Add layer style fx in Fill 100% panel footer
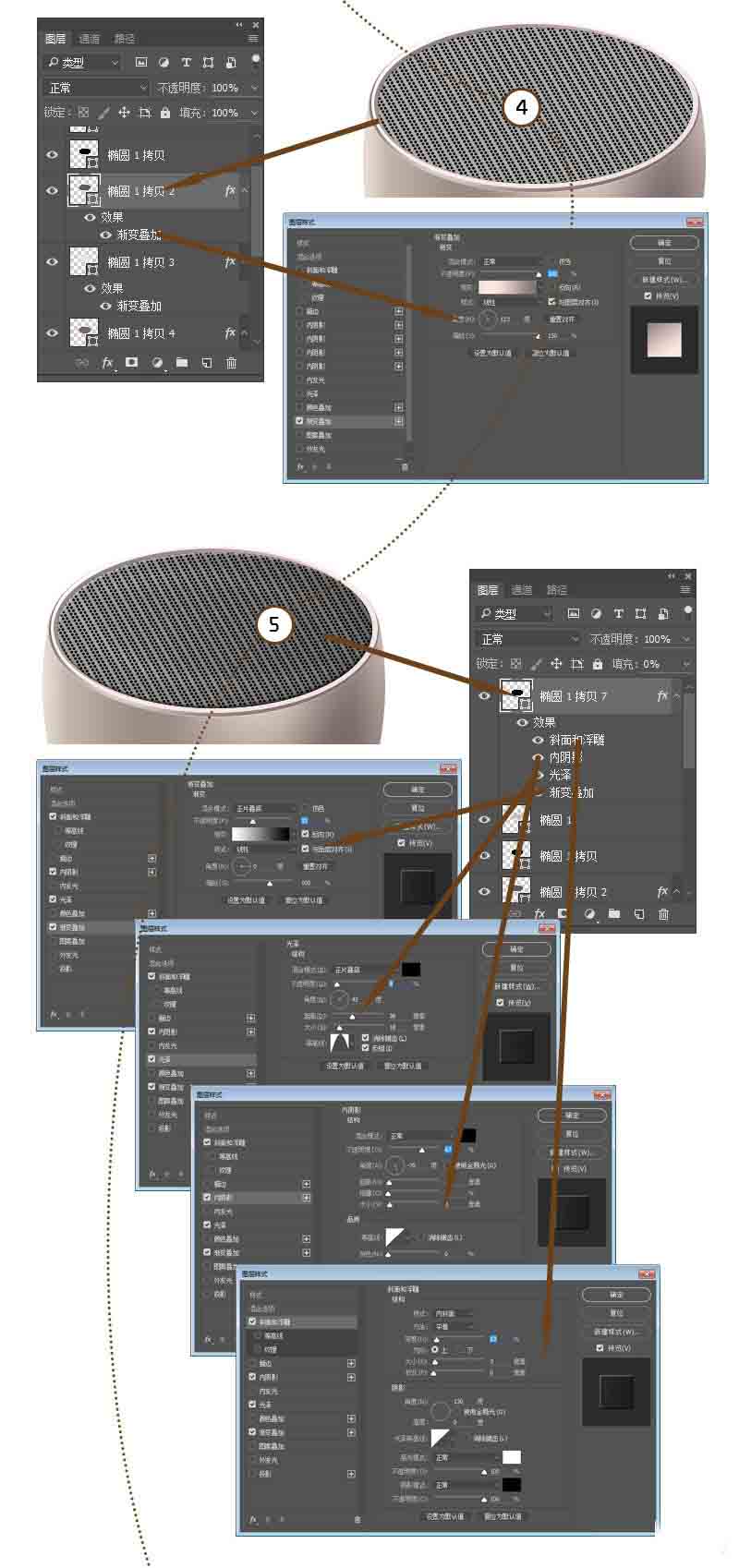The width and height of the screenshot is (739, 1568). pyautogui.click(x=107, y=363)
